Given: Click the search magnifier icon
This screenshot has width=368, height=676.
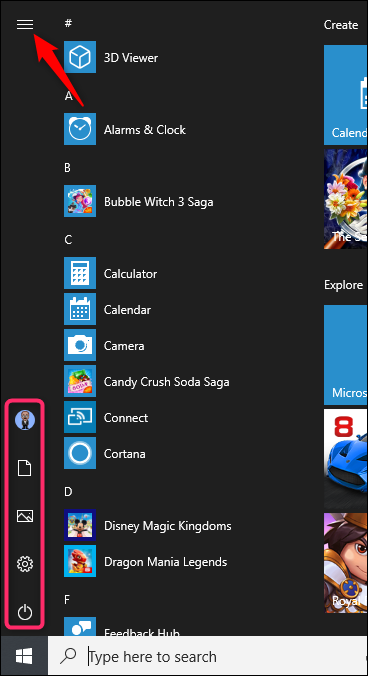Looking at the screenshot, I should click(x=68, y=656).
